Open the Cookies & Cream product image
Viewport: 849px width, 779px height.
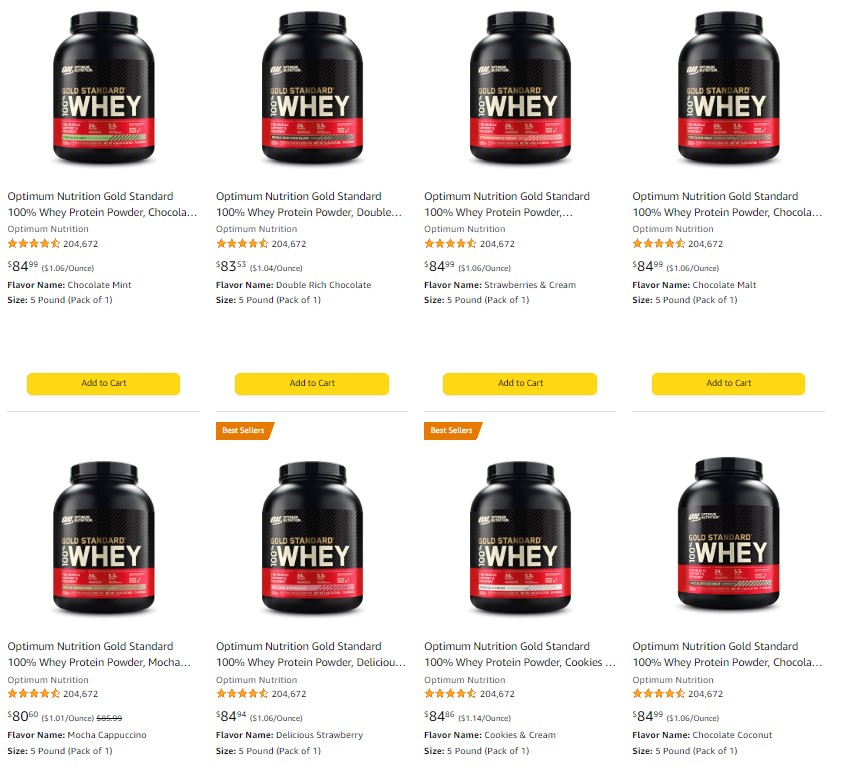click(x=520, y=538)
